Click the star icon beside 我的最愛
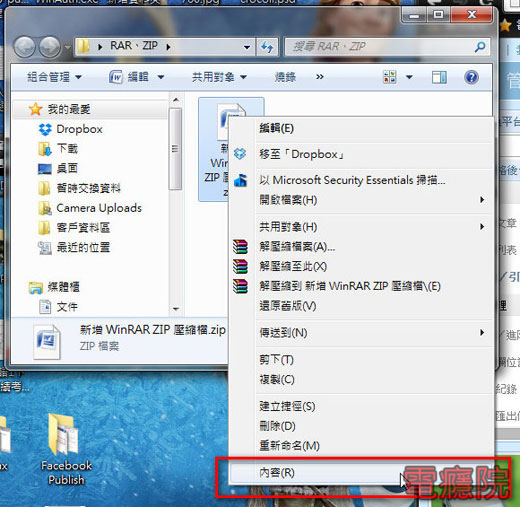Screen dimensions: 520x507 [x=35, y=109]
